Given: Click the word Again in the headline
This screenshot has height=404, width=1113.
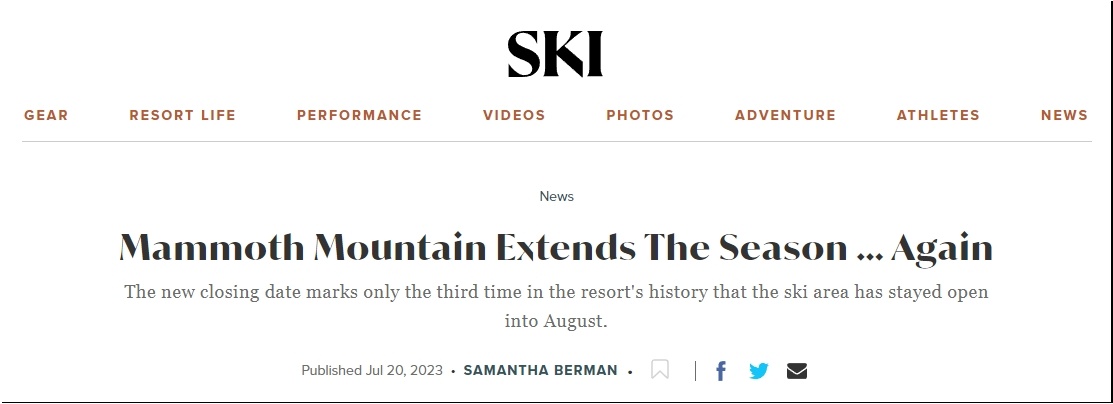Looking at the screenshot, I should [x=942, y=249].
